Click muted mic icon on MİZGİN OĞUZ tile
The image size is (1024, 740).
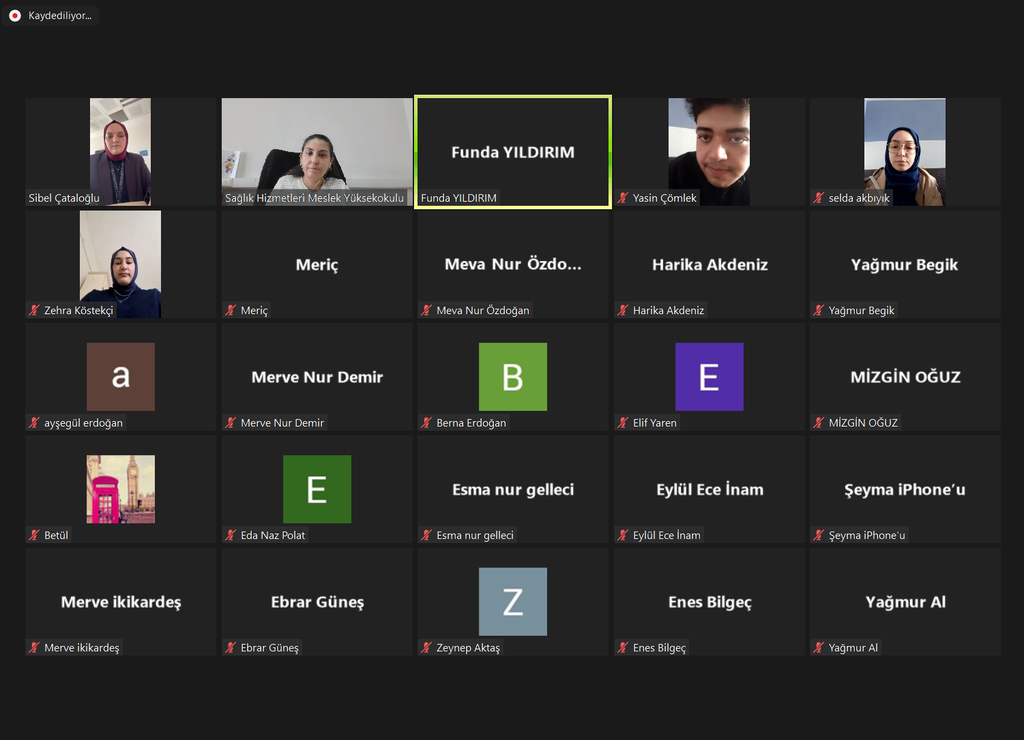[819, 423]
